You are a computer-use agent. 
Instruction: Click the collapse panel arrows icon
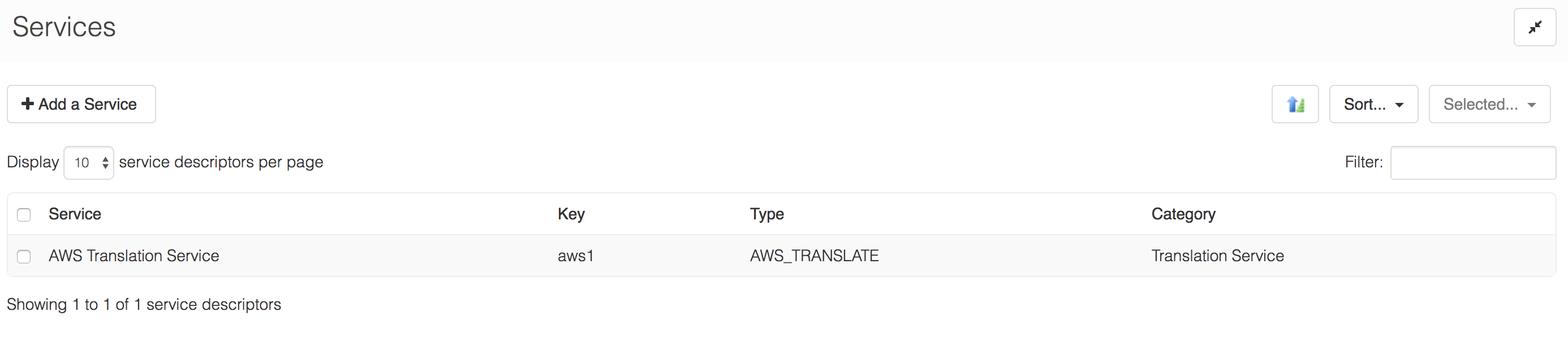1534,27
